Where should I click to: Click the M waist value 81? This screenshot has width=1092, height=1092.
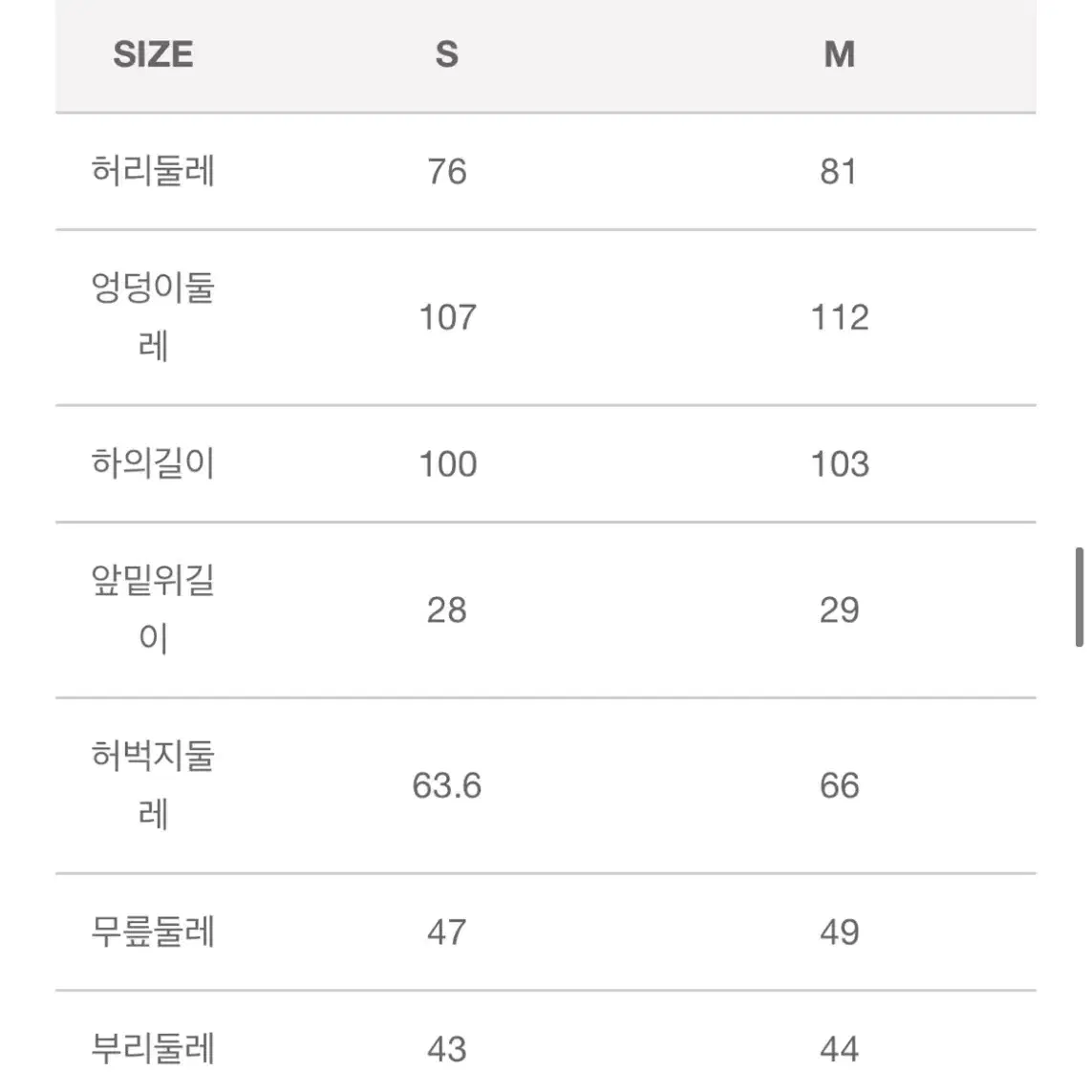tap(839, 171)
